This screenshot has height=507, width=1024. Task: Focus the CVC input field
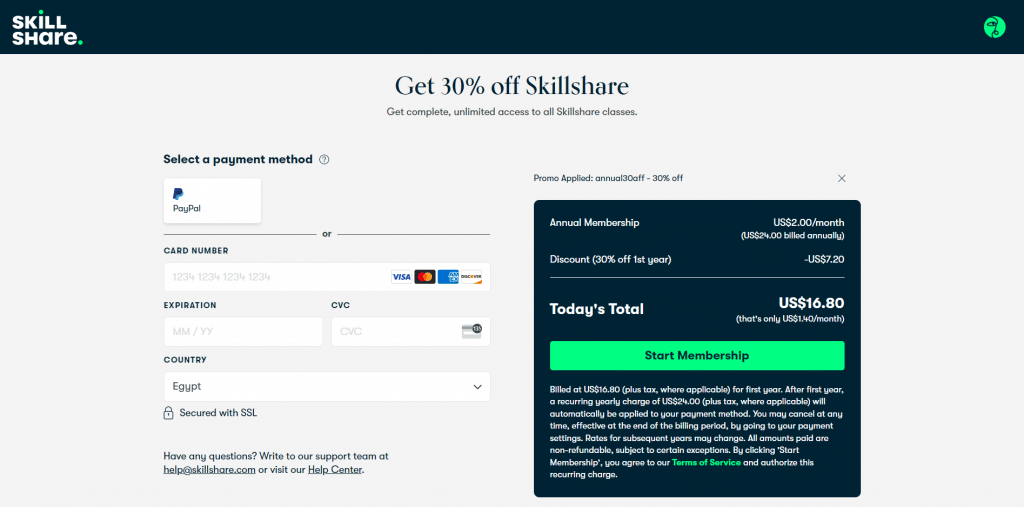point(411,331)
